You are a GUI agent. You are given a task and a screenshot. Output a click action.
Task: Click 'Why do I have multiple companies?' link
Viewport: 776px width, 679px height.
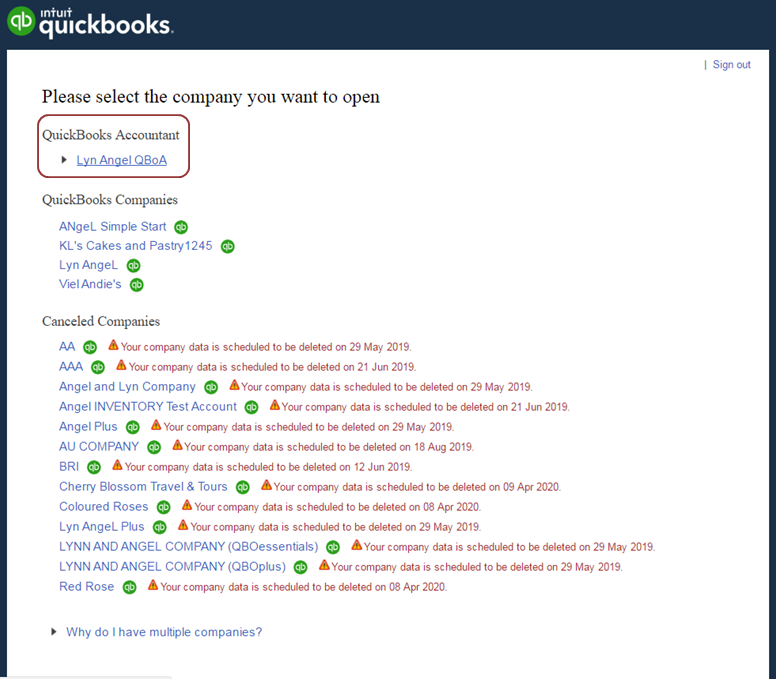point(164,632)
